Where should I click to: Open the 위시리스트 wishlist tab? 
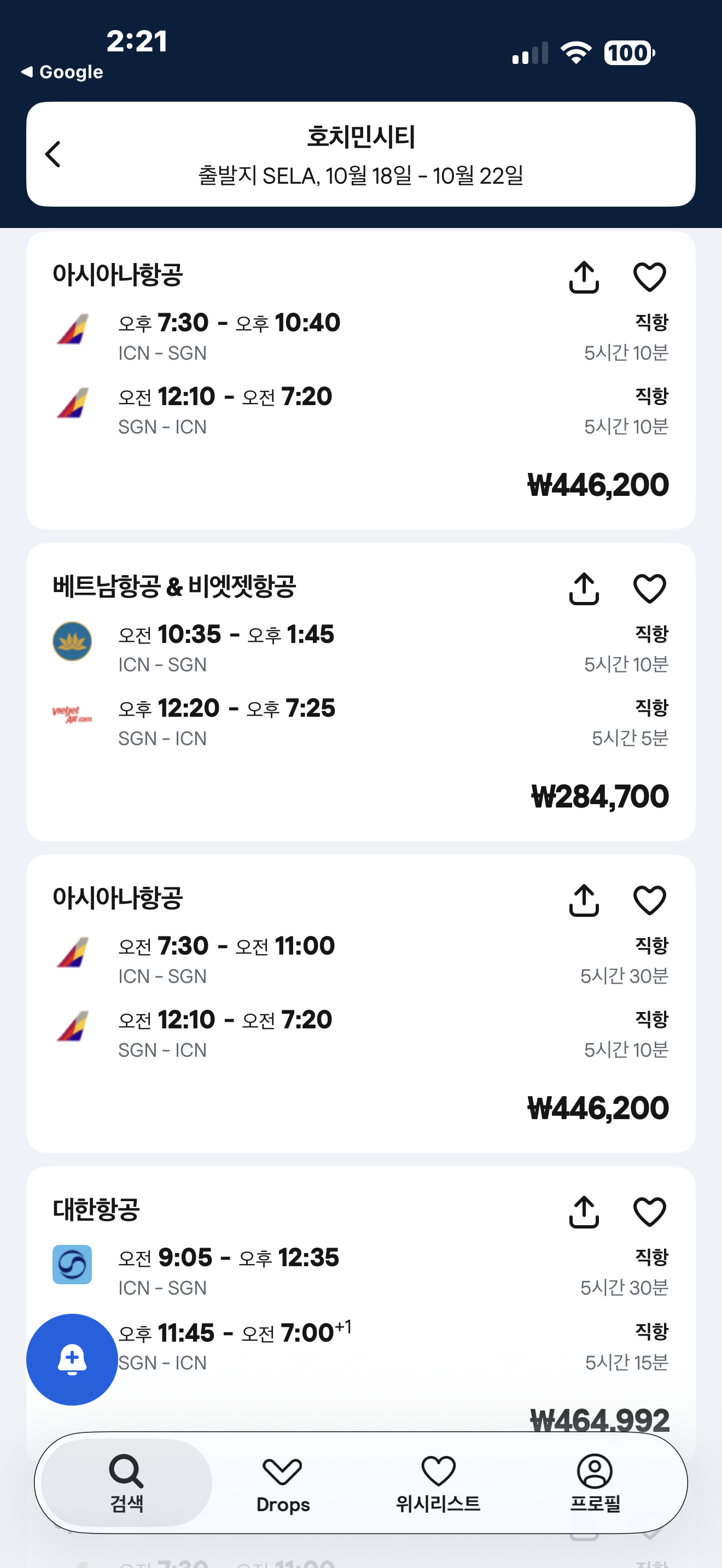[438, 1483]
